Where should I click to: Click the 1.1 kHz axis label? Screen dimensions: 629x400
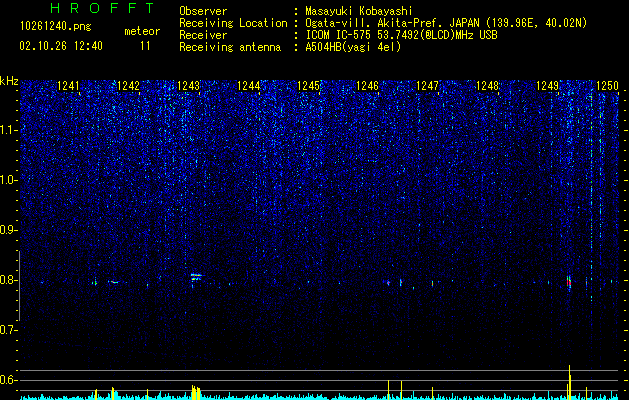coord(9,130)
